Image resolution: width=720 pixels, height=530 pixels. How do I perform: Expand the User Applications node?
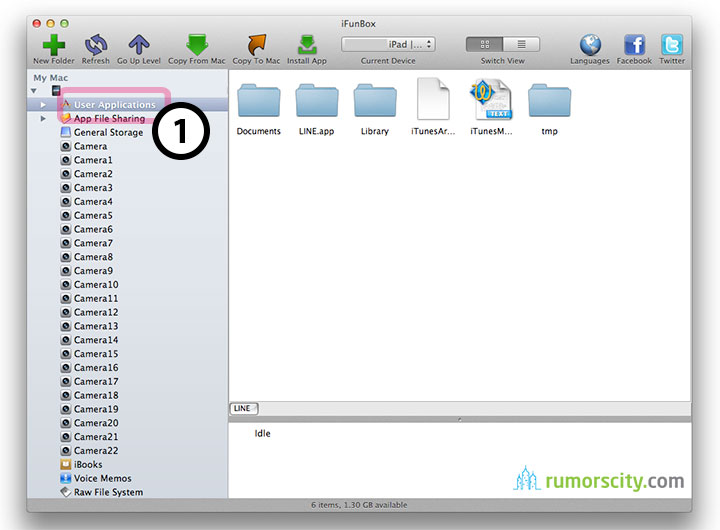tap(43, 105)
